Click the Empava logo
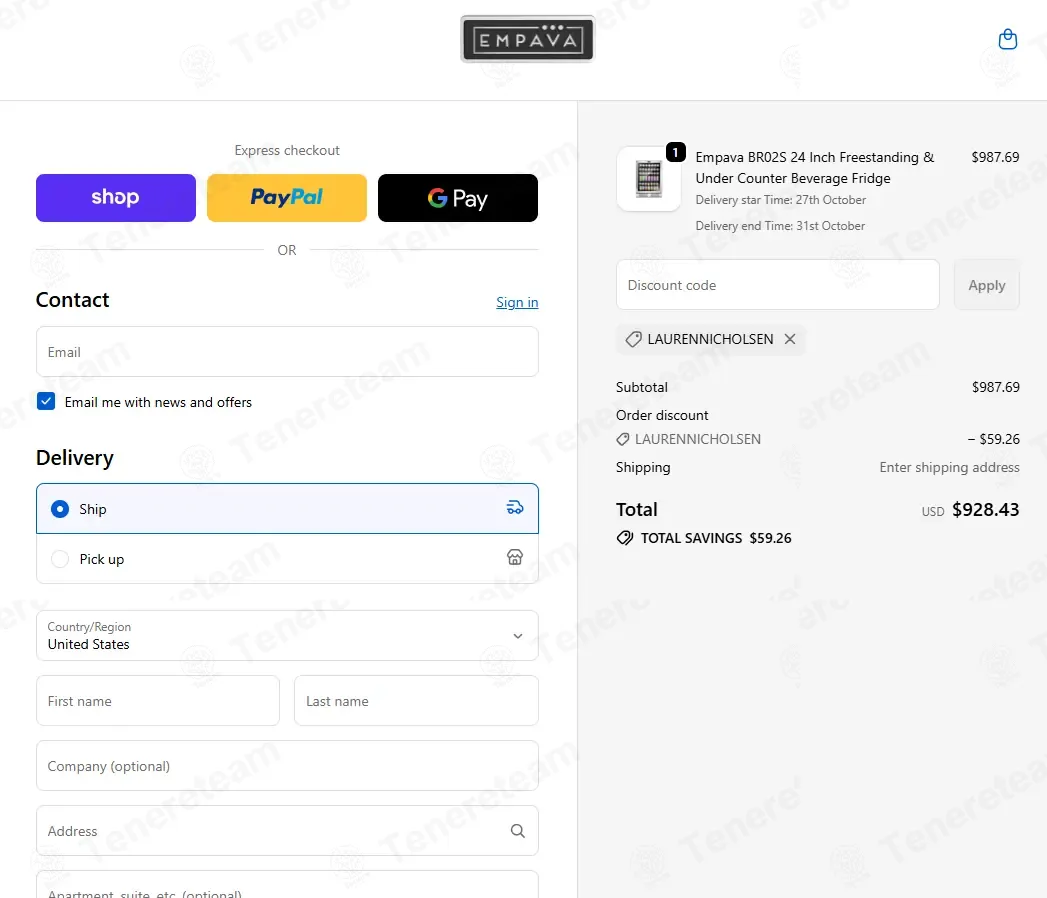This screenshot has width=1047, height=898. tap(527, 39)
